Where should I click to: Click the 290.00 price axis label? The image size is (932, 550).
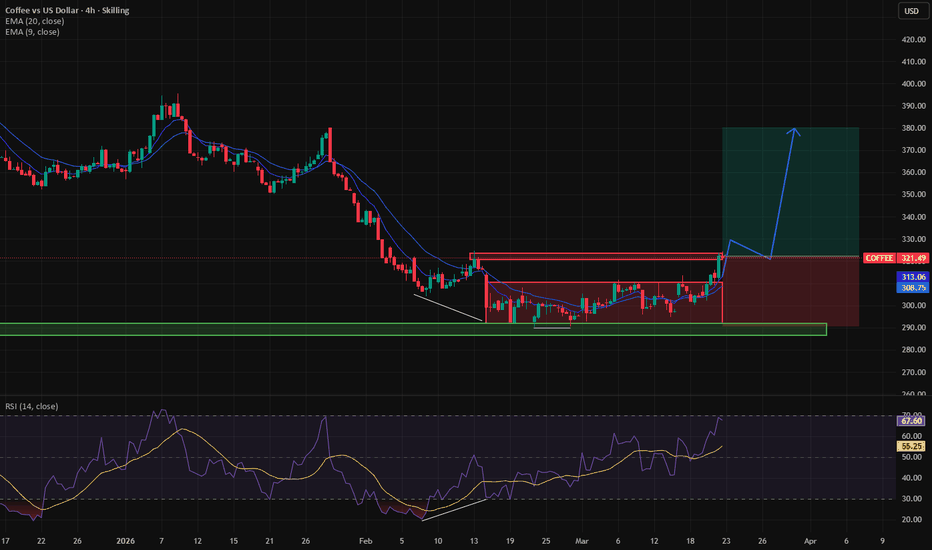(x=914, y=328)
